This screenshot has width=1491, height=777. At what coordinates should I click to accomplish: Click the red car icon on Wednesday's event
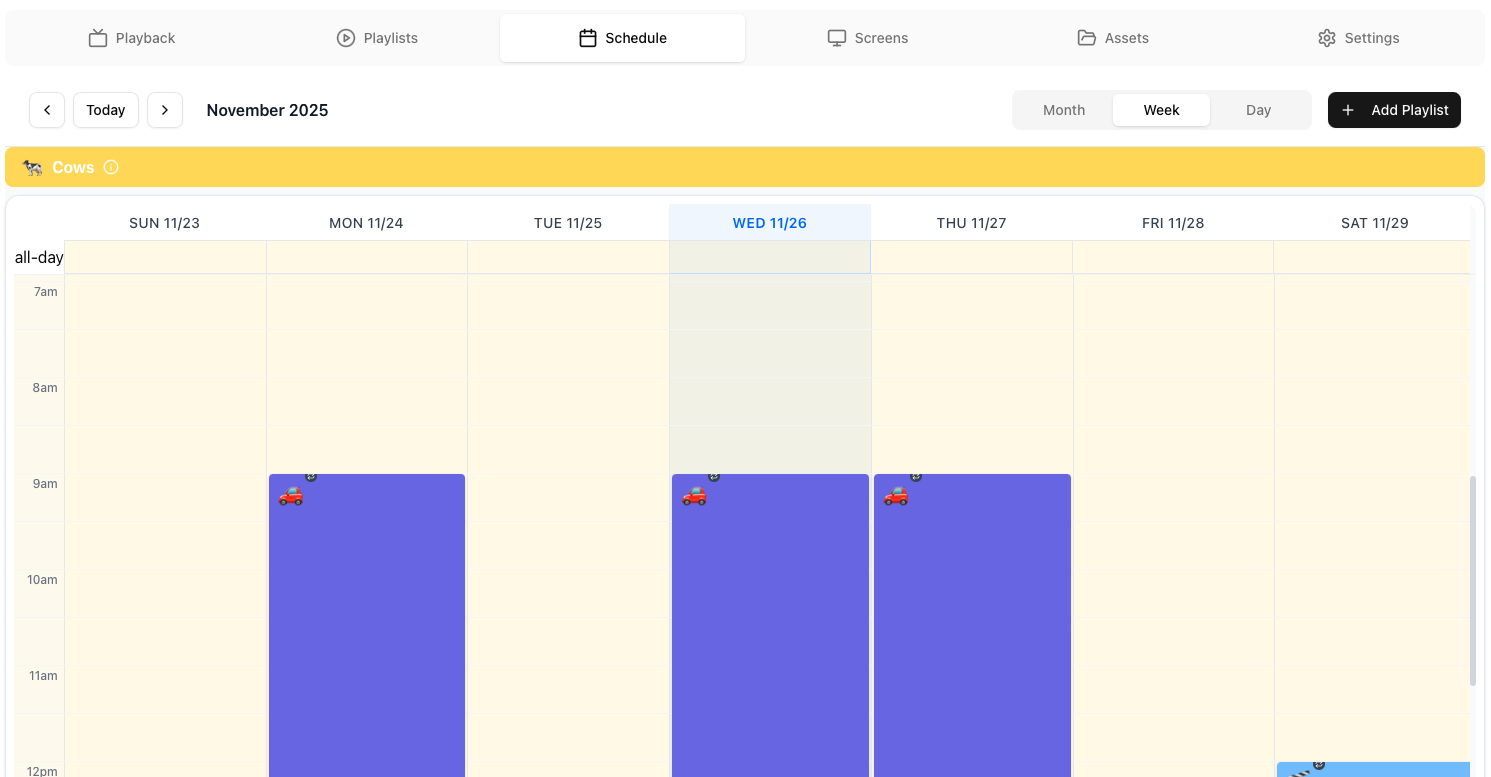click(694, 495)
